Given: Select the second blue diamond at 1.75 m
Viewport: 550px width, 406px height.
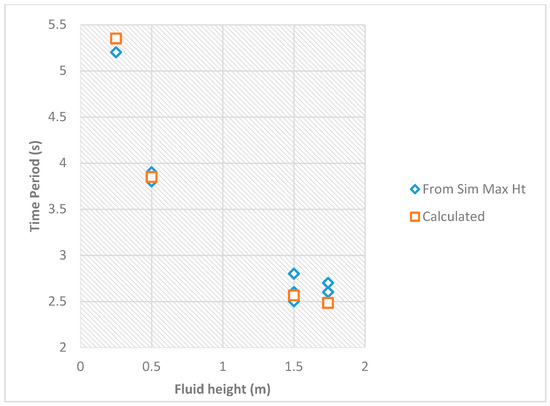Looking at the screenshot, I should click(x=328, y=292).
